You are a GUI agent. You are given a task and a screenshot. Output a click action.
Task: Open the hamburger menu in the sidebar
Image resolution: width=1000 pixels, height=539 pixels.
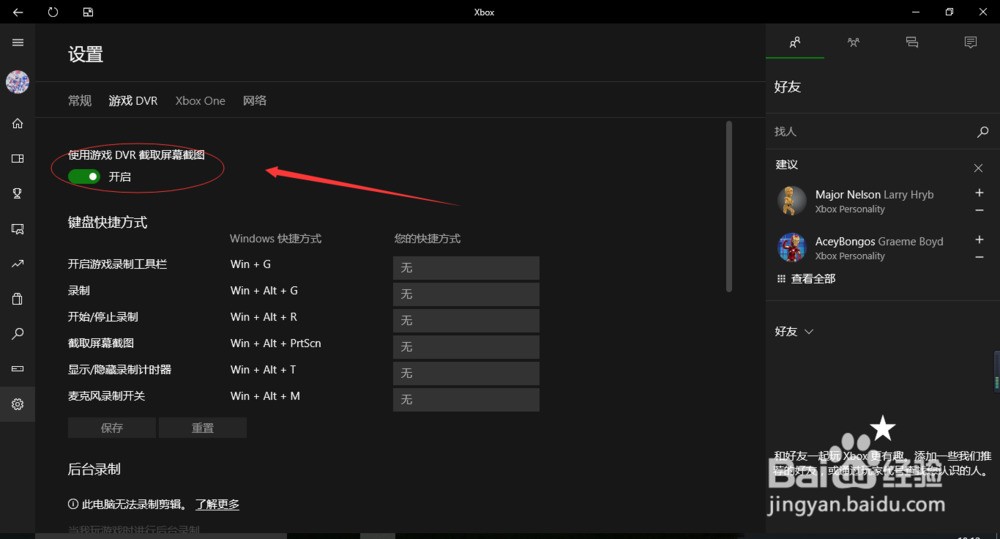(17, 42)
